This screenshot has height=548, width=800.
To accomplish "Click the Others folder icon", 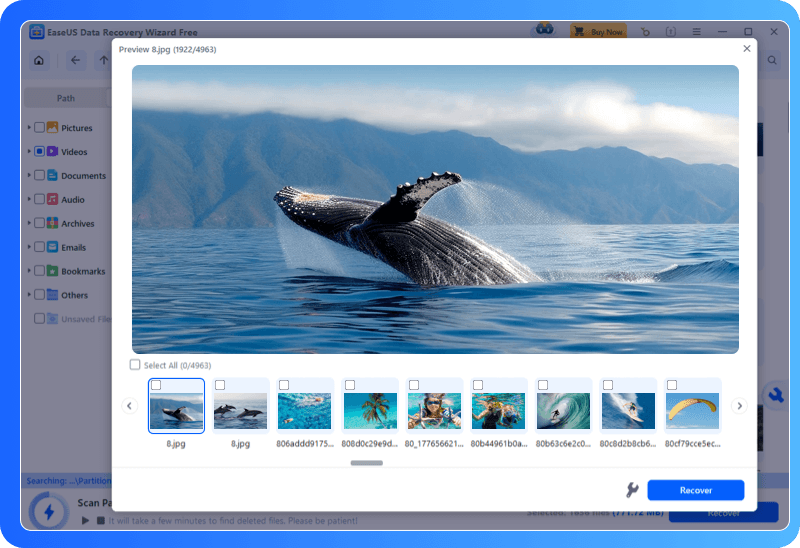I will pyautogui.click(x=52, y=295).
